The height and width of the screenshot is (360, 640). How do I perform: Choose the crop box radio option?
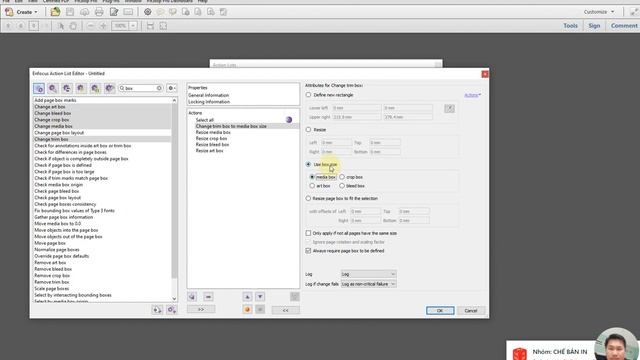(x=342, y=177)
